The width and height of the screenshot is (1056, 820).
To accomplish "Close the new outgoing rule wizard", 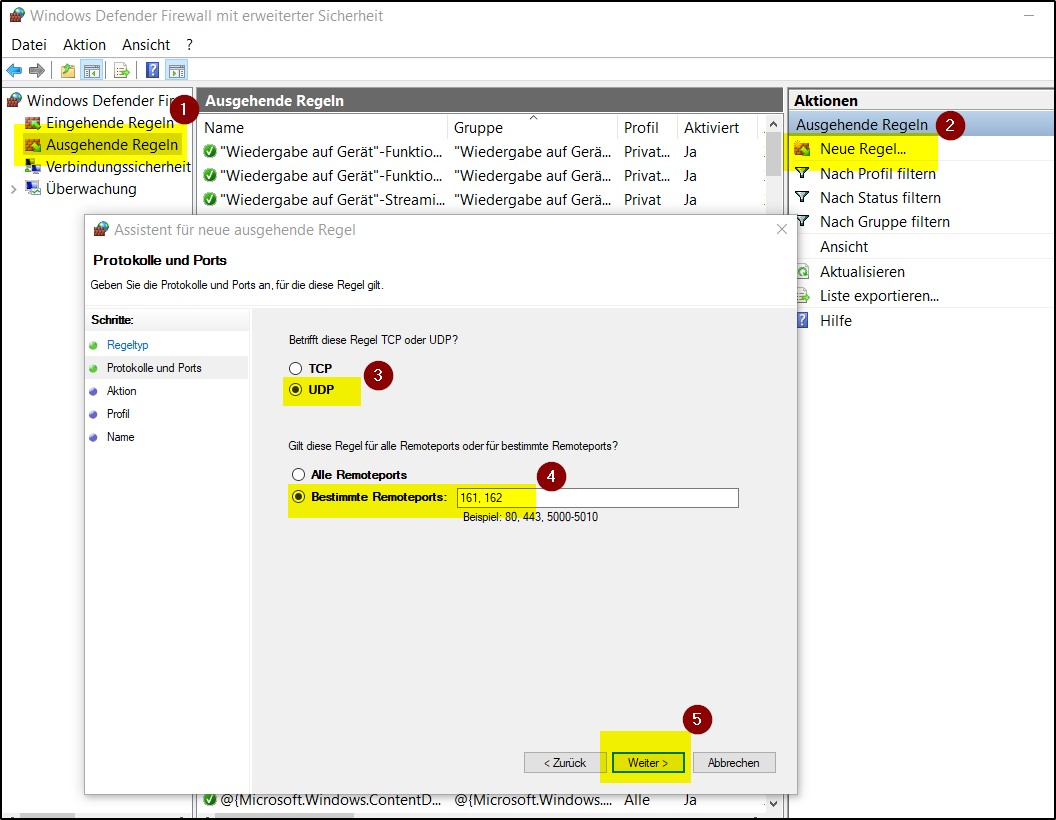I will pos(781,230).
